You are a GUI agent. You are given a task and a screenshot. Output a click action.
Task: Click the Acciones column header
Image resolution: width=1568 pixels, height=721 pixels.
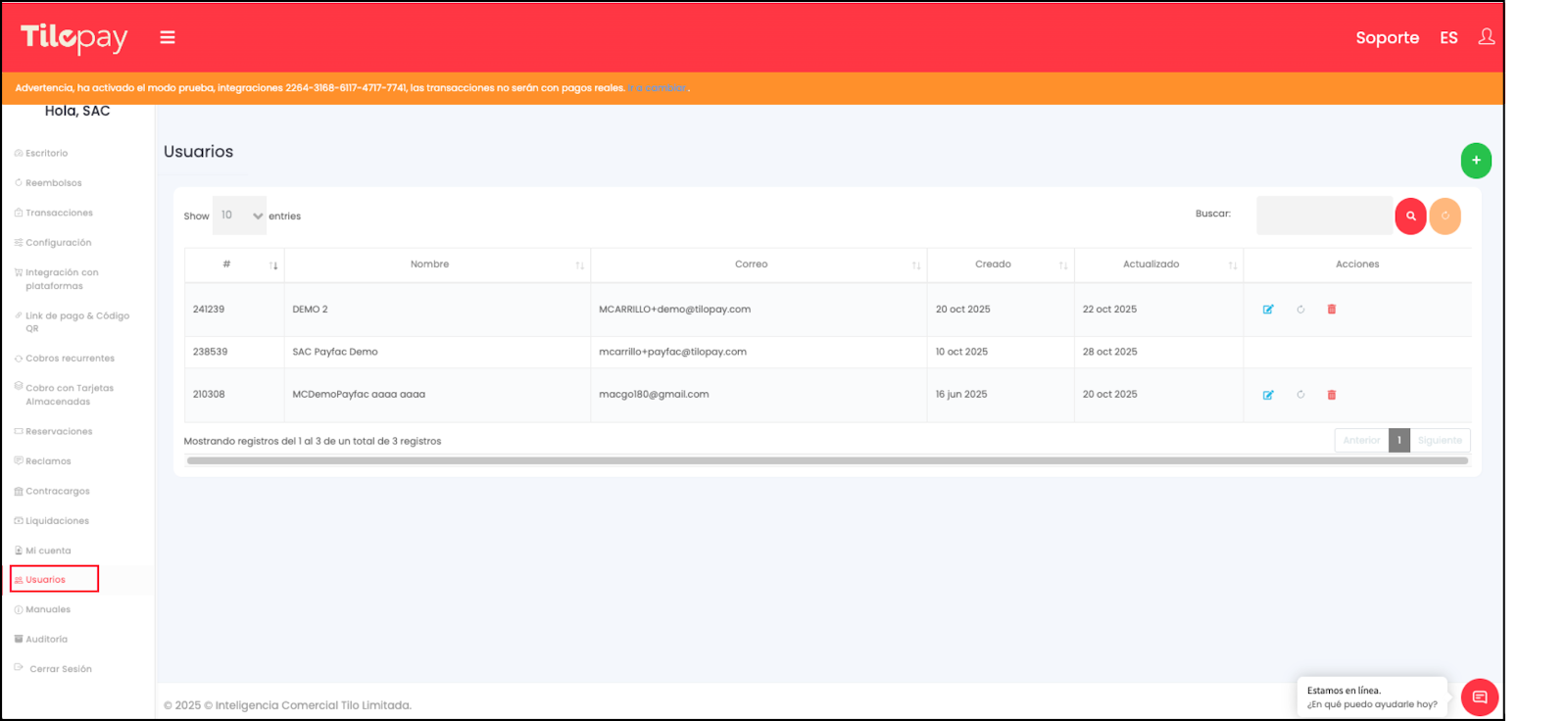(x=1357, y=264)
